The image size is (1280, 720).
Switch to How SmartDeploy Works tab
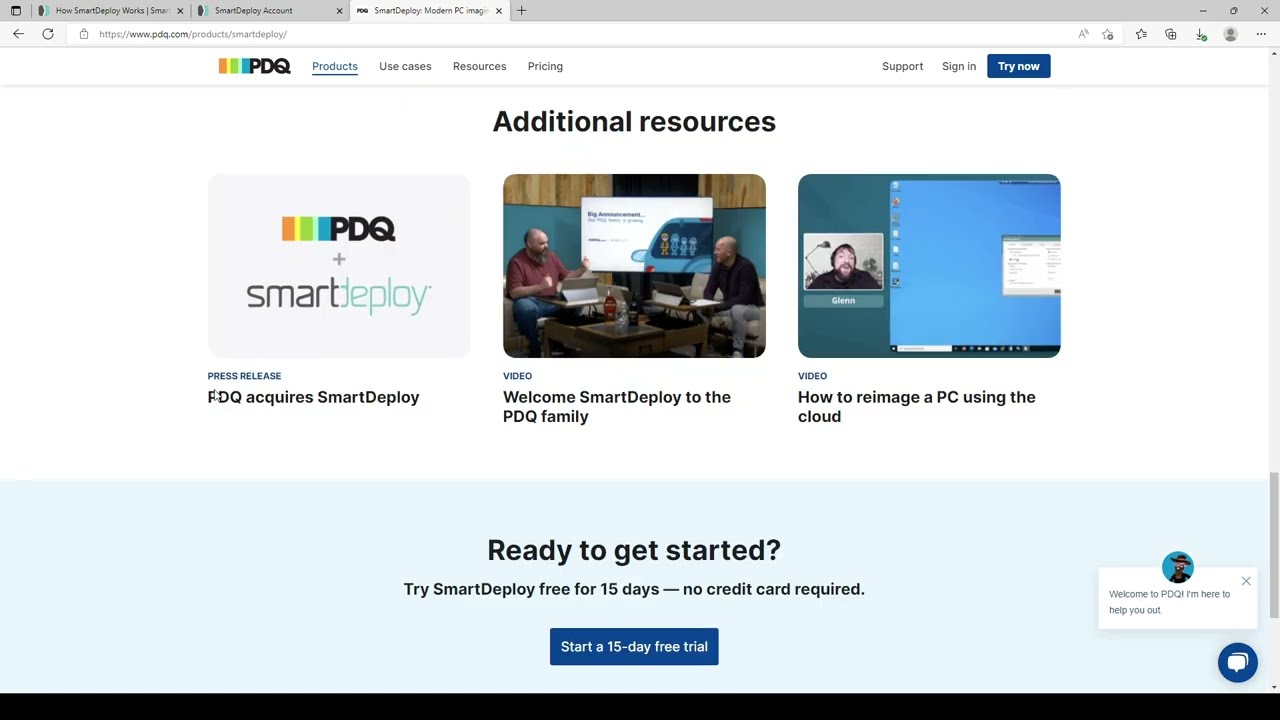coord(110,10)
